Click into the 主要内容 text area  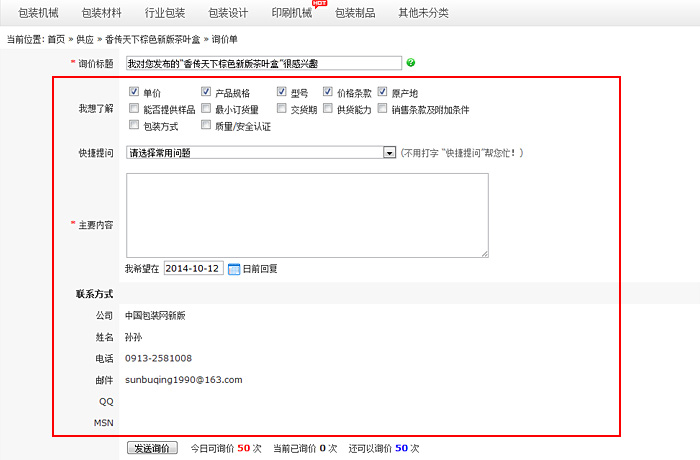tap(307, 215)
